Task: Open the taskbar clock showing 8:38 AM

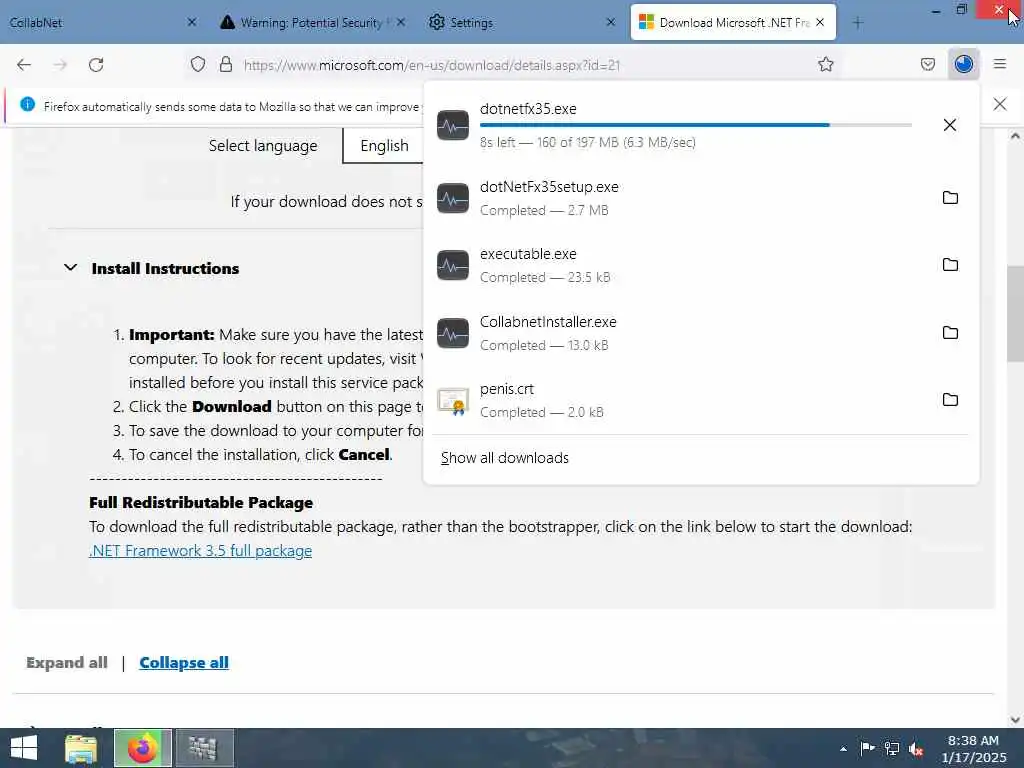Action: (973, 749)
